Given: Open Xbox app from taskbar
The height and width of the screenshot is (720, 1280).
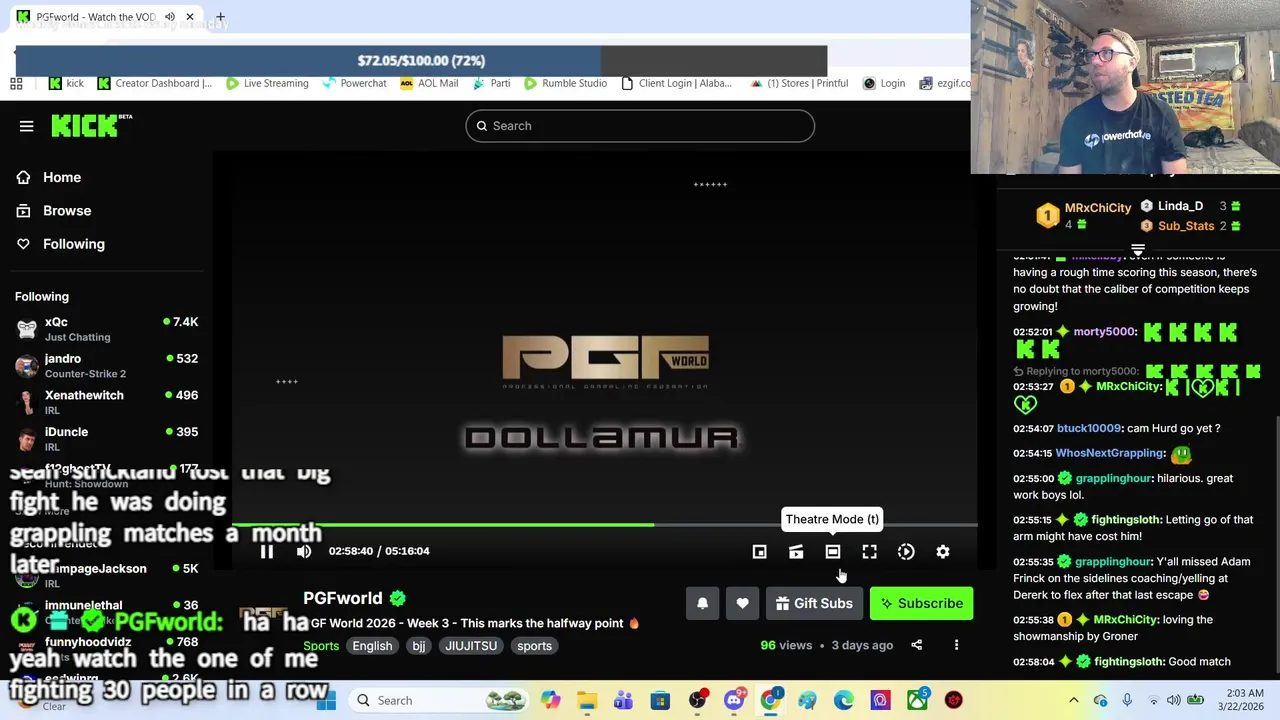Looking at the screenshot, I should click(x=917, y=700).
